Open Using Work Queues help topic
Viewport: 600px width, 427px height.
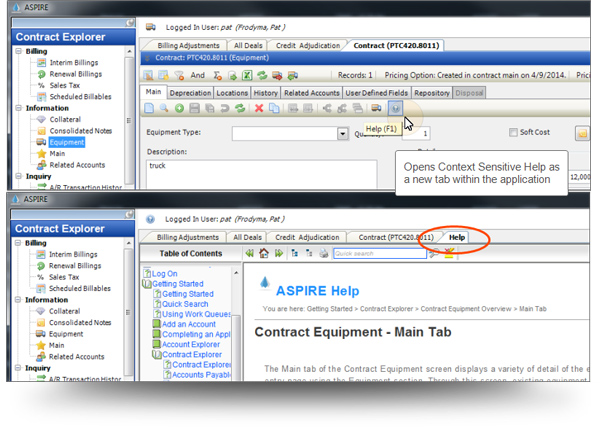point(196,314)
